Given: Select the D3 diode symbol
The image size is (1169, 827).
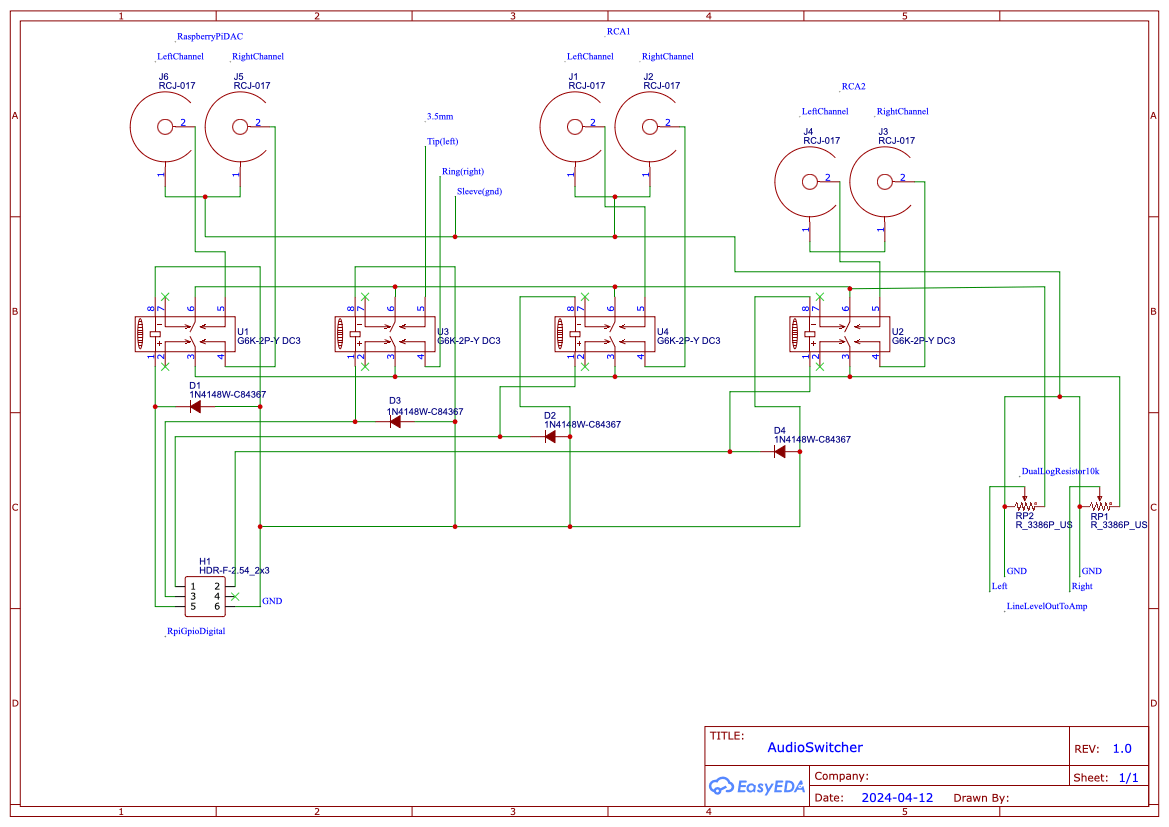Looking at the screenshot, I should (395, 422).
